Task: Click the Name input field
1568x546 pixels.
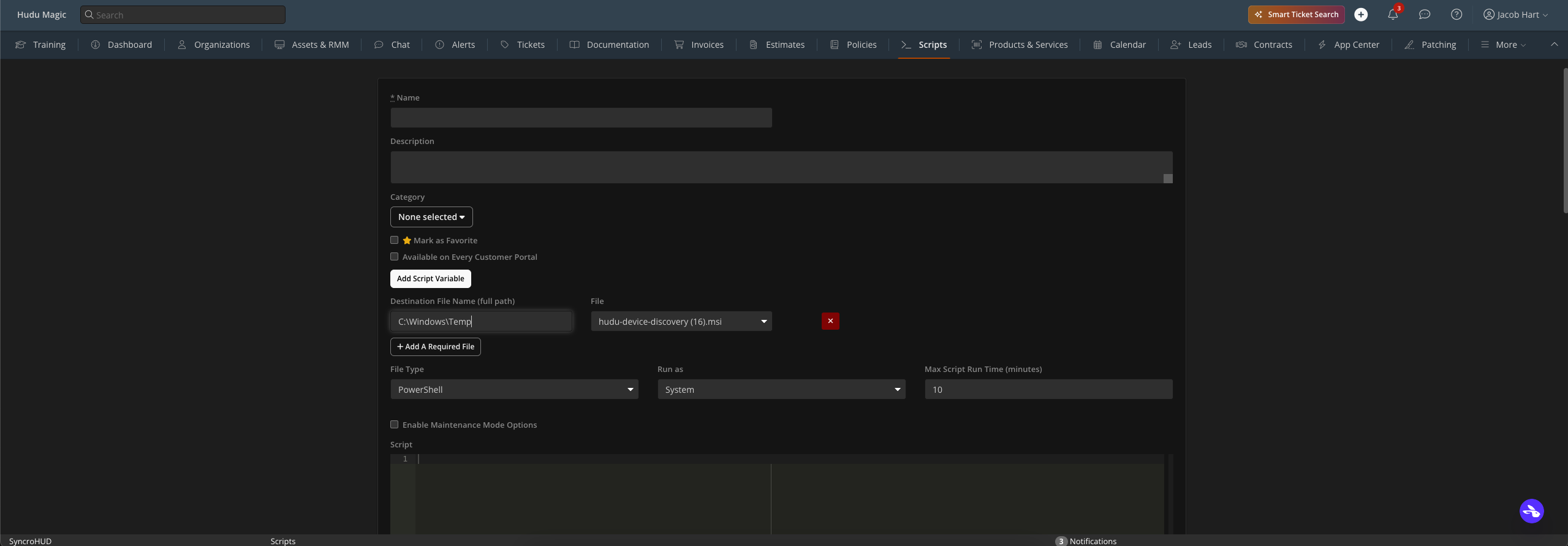Action: coord(581,118)
